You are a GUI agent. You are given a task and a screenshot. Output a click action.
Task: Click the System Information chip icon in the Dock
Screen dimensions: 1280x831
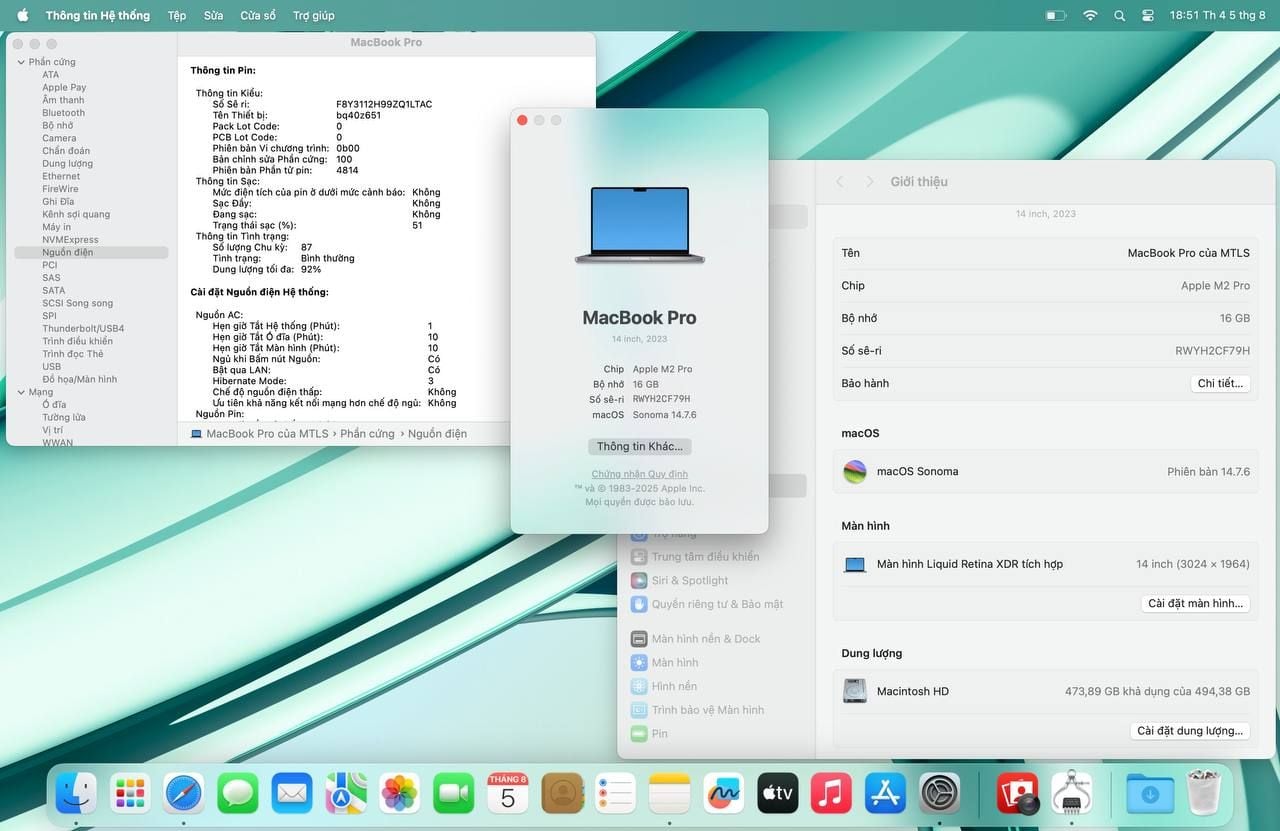tap(1072, 794)
